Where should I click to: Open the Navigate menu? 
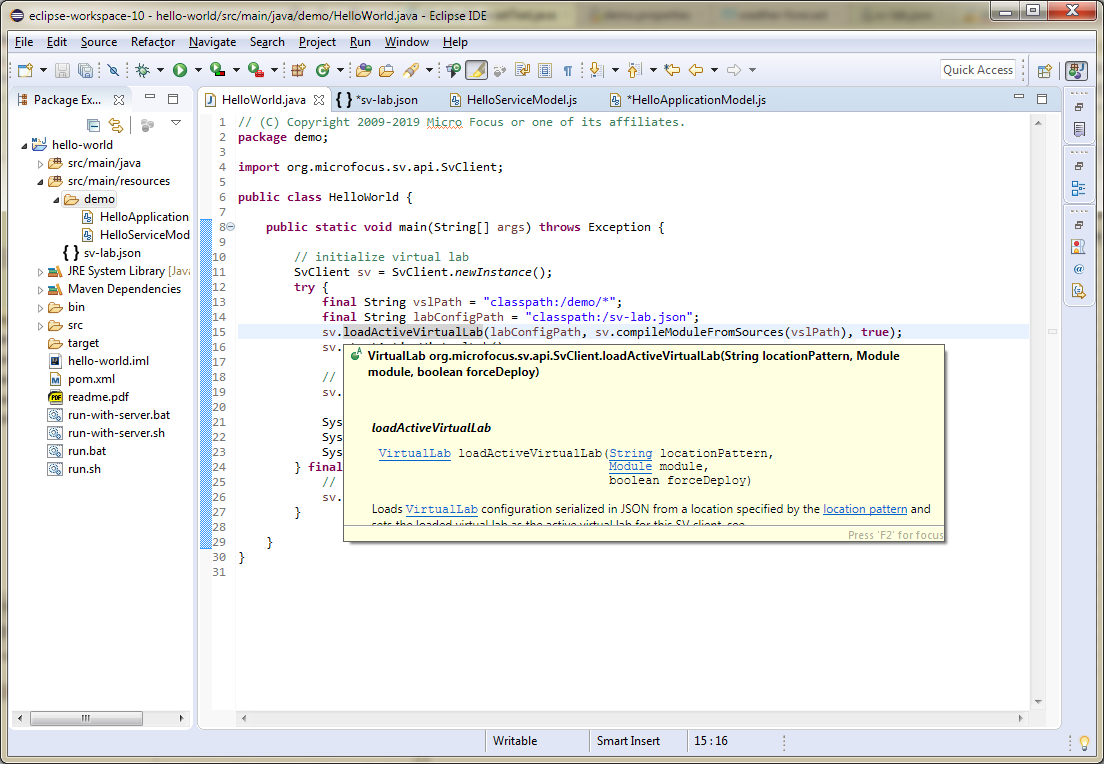coord(212,42)
